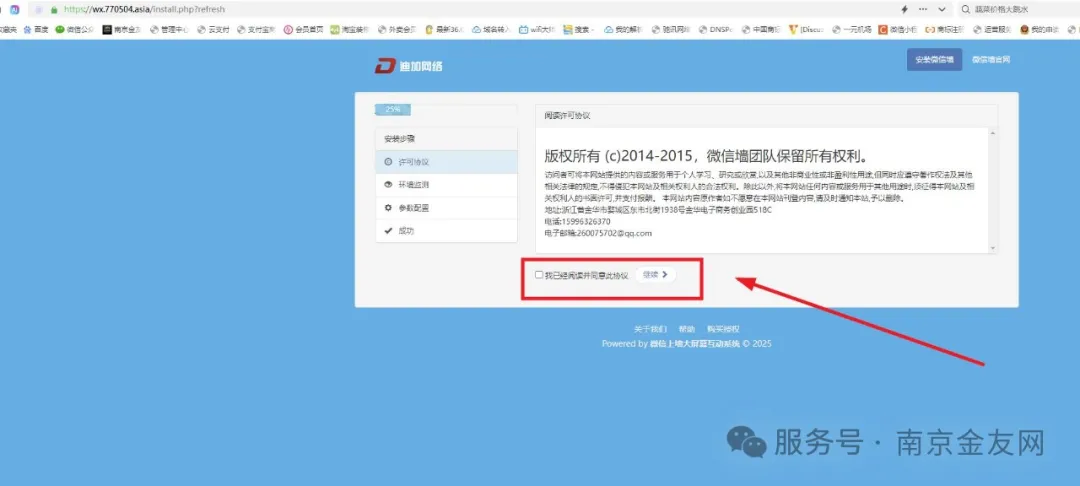Open the 运营服务 bookmark
Screen dimensions: 1080x486
tap(993, 30)
